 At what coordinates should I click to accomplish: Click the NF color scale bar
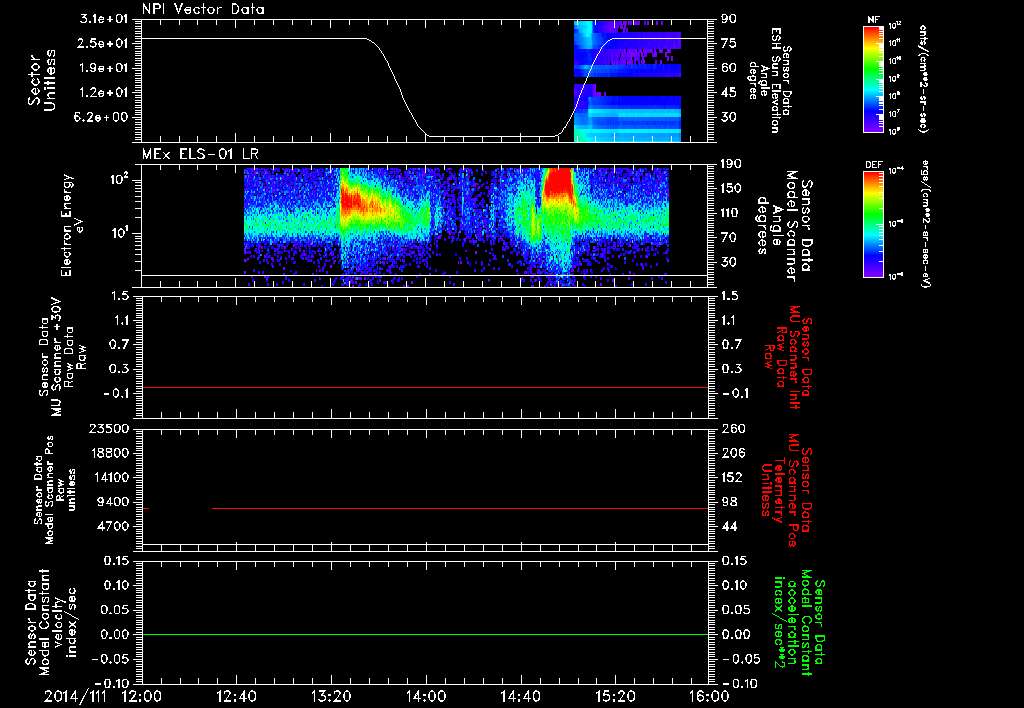click(x=873, y=78)
